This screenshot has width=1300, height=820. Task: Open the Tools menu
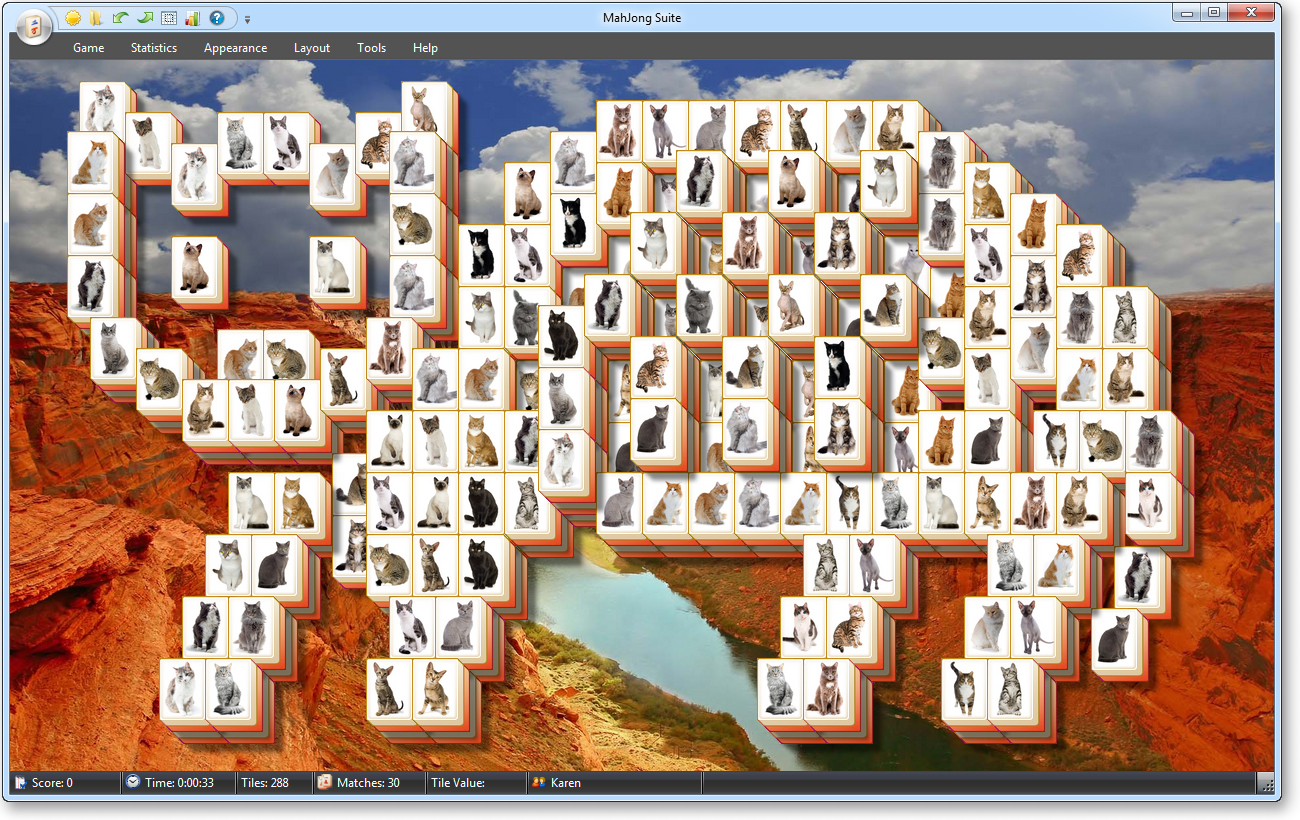[371, 47]
